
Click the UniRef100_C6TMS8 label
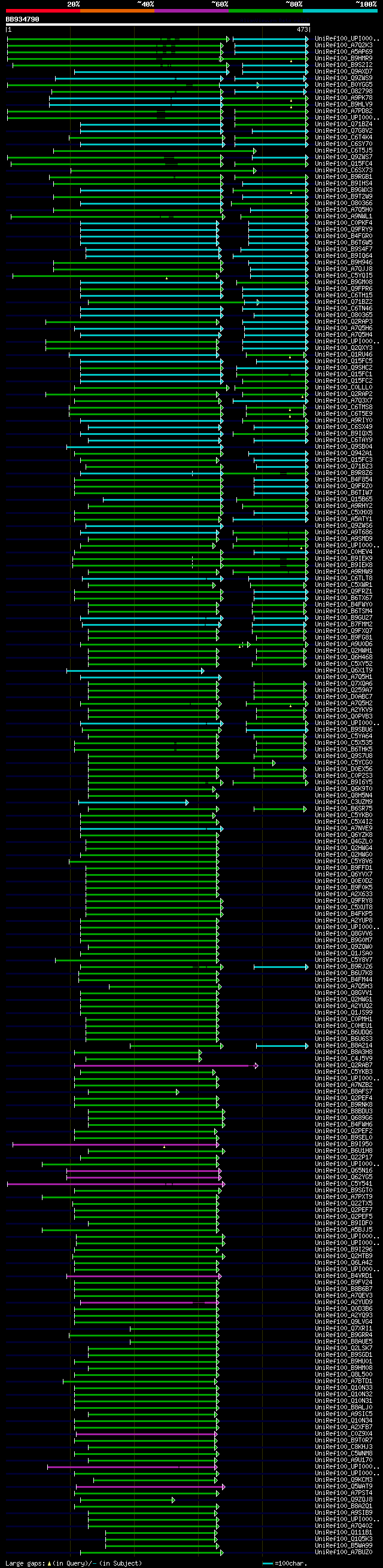[x=344, y=407]
